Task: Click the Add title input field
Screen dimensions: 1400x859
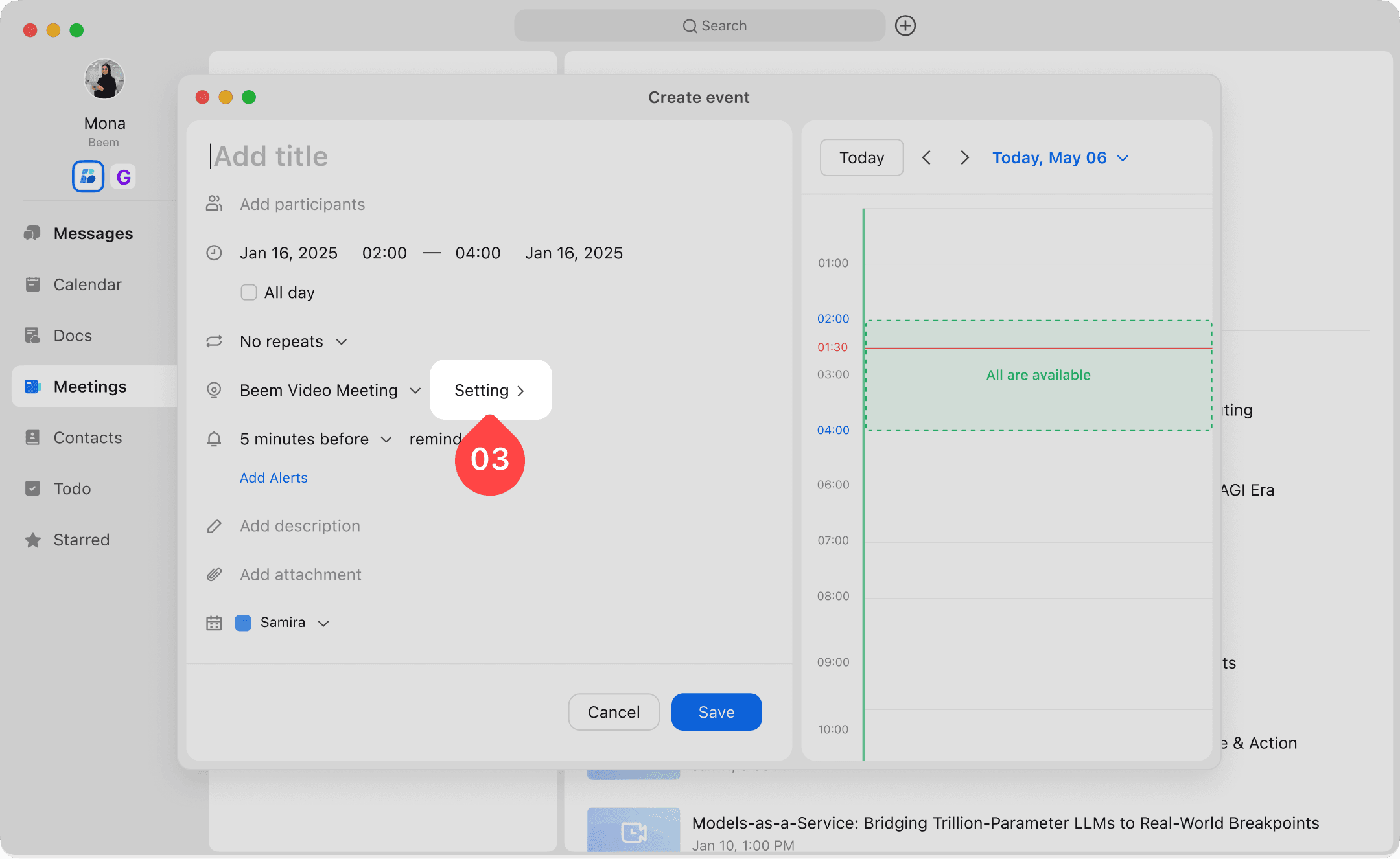Action: [x=454, y=156]
